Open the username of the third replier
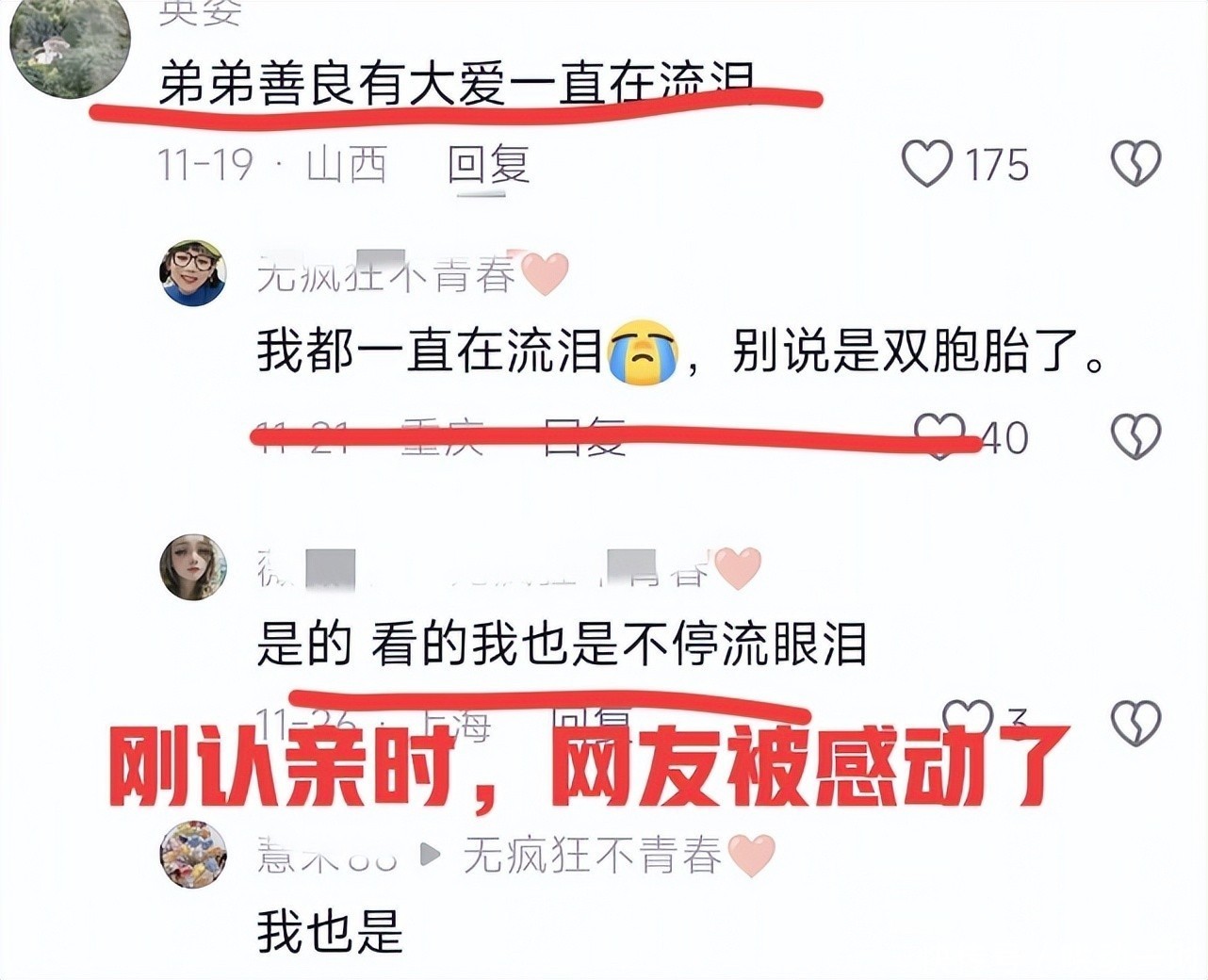This screenshot has height=980, width=1208. click(325, 855)
